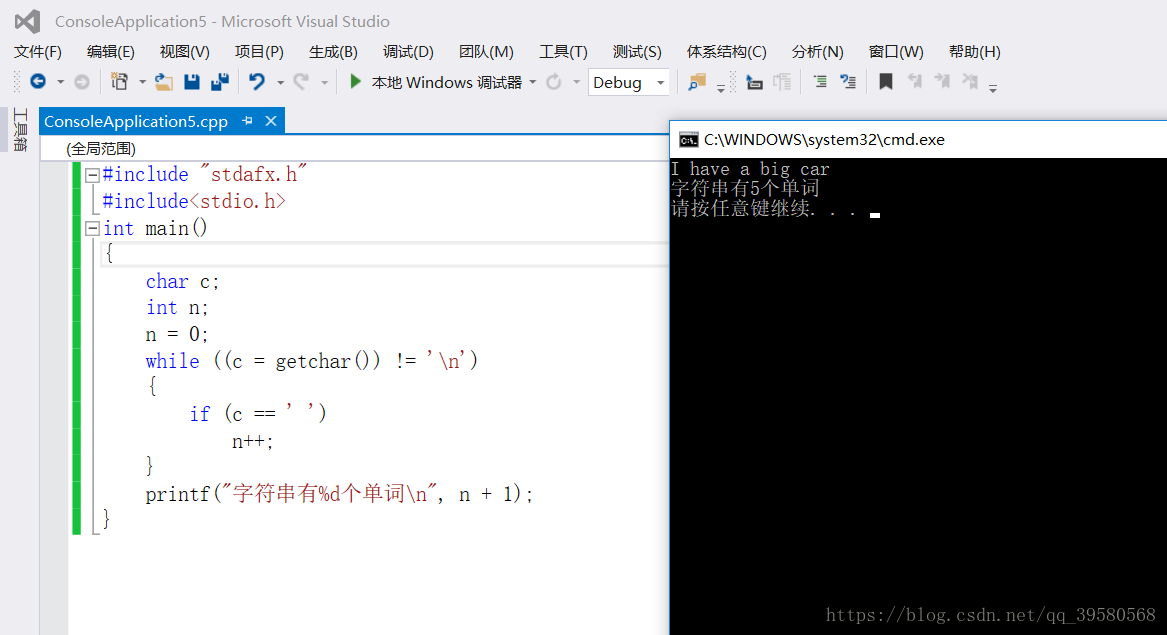The height and width of the screenshot is (635, 1167).
Task: Comment out the selected lines icon
Action: [820, 82]
